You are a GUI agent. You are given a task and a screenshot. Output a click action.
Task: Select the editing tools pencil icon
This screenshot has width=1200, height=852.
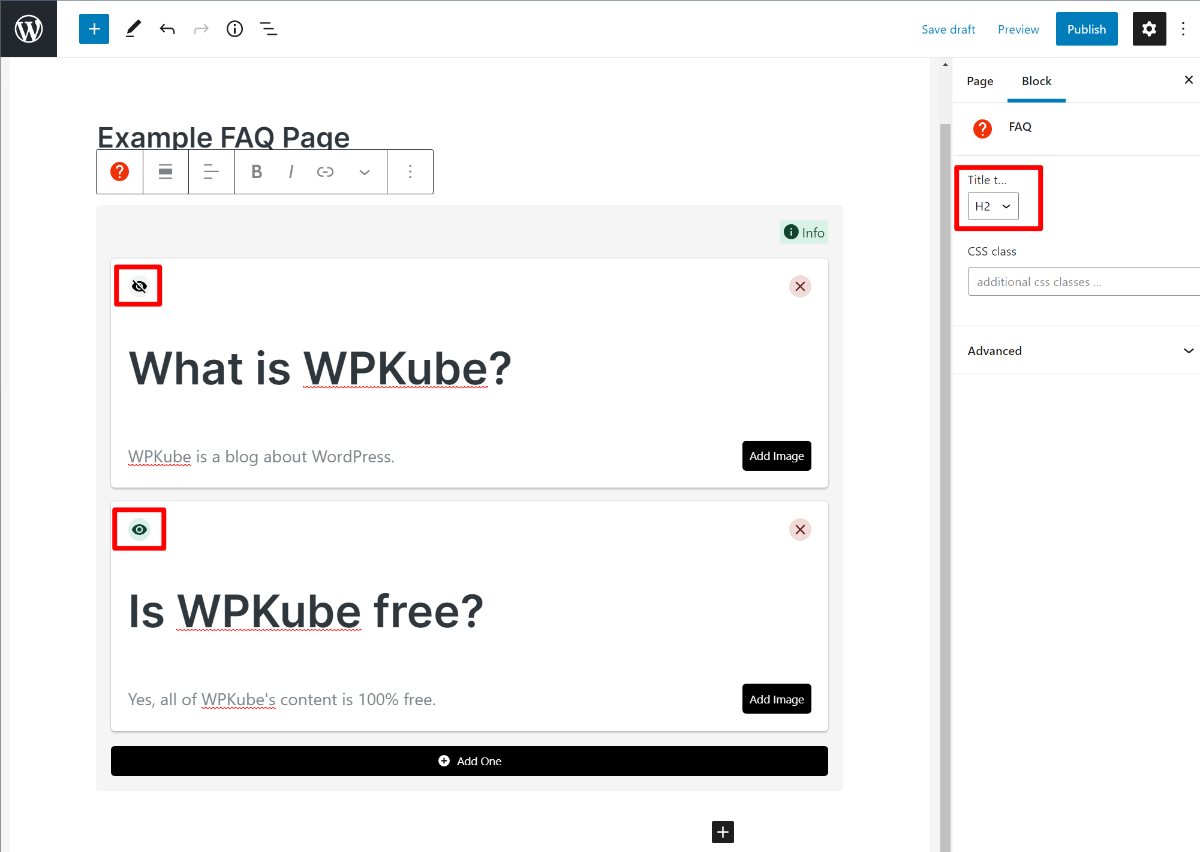click(133, 29)
